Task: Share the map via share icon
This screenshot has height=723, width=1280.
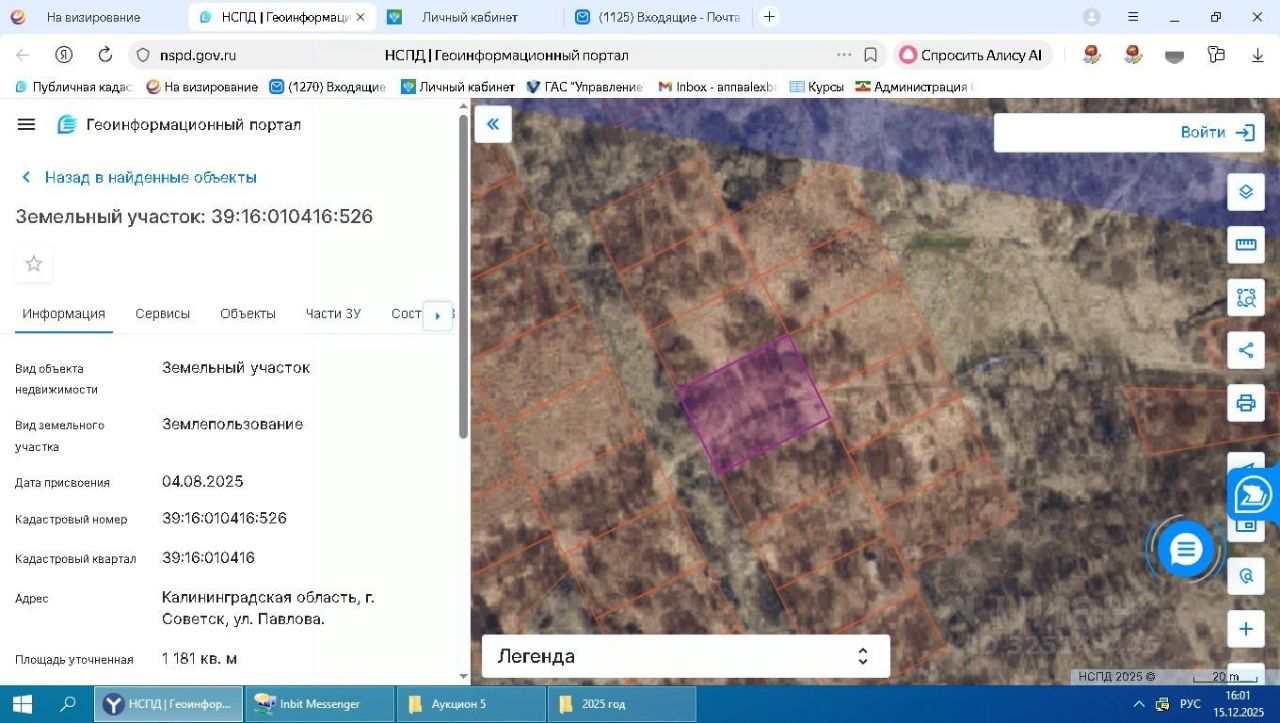Action: (1246, 350)
